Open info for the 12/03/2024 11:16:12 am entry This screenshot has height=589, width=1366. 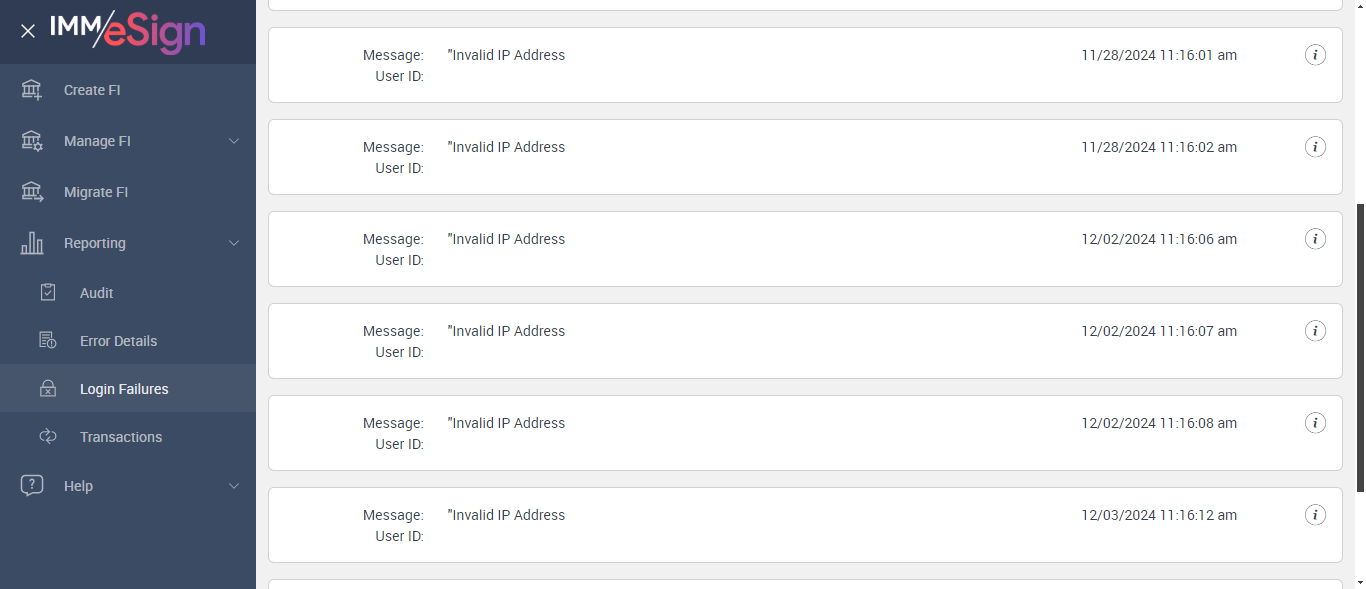click(x=1316, y=515)
